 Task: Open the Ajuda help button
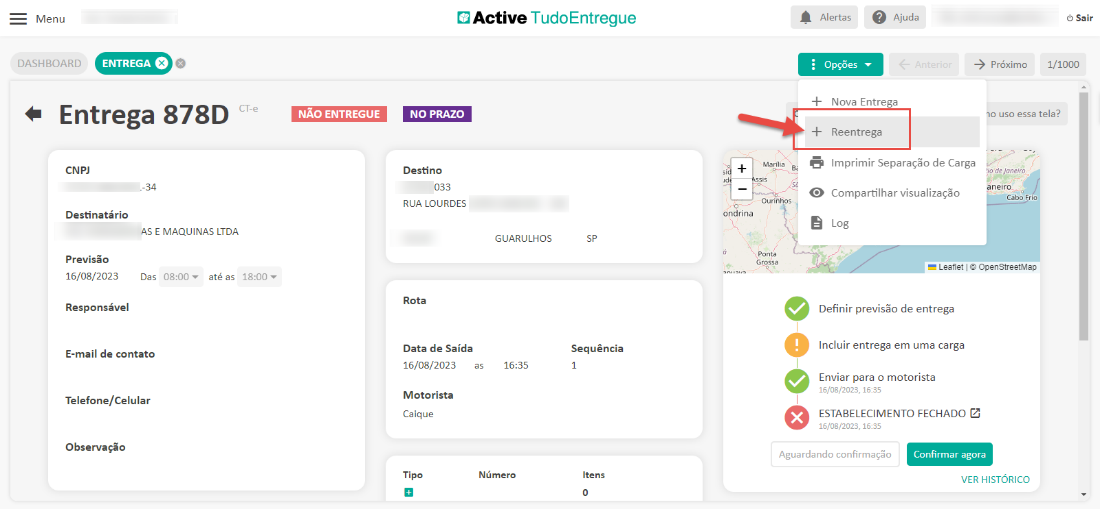coord(894,18)
